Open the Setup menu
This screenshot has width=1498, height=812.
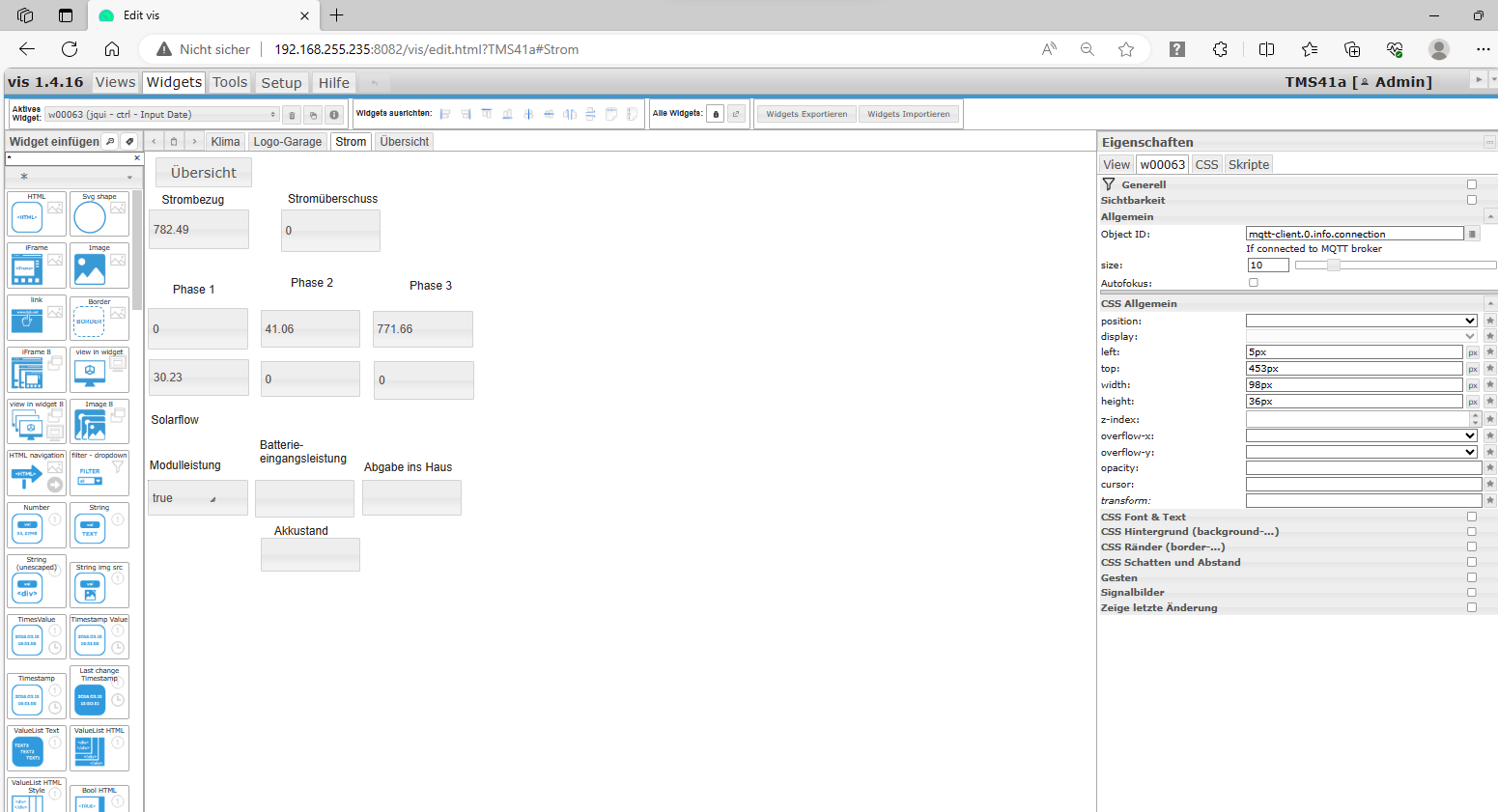click(x=282, y=83)
